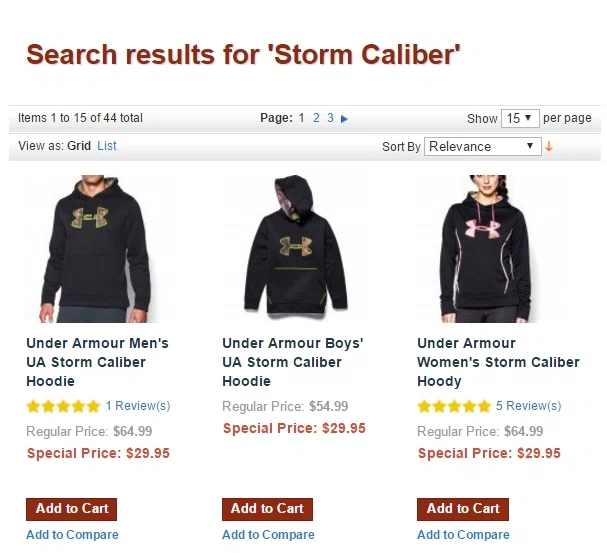Go to next page arrow icon
The height and width of the screenshot is (553, 607).
click(x=344, y=119)
